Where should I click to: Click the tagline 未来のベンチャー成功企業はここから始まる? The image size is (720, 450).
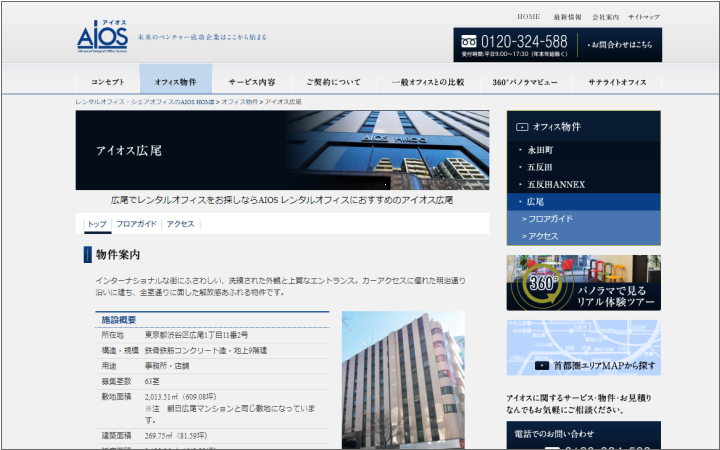202,37
